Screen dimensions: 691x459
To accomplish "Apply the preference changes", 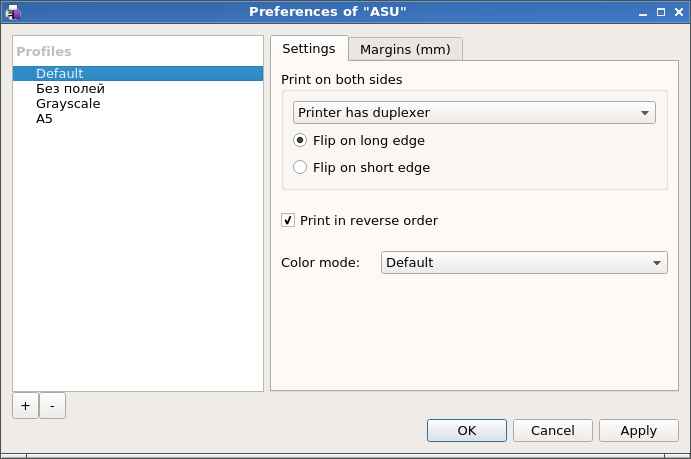I will click(638, 431).
